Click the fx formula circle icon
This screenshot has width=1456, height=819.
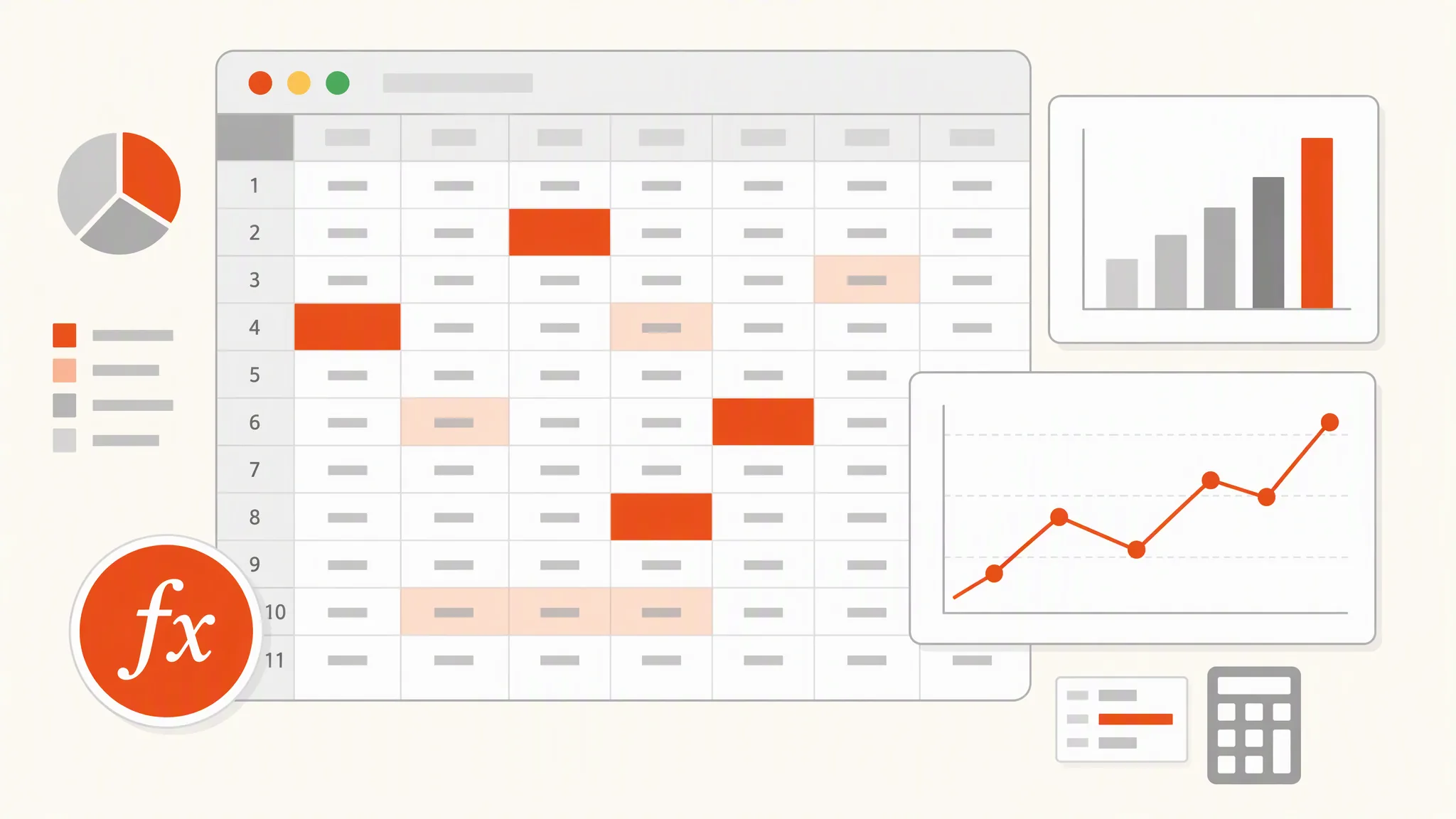166,631
